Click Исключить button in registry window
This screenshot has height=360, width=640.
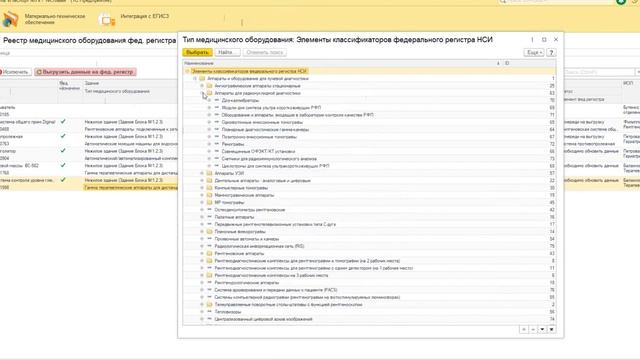[15, 72]
